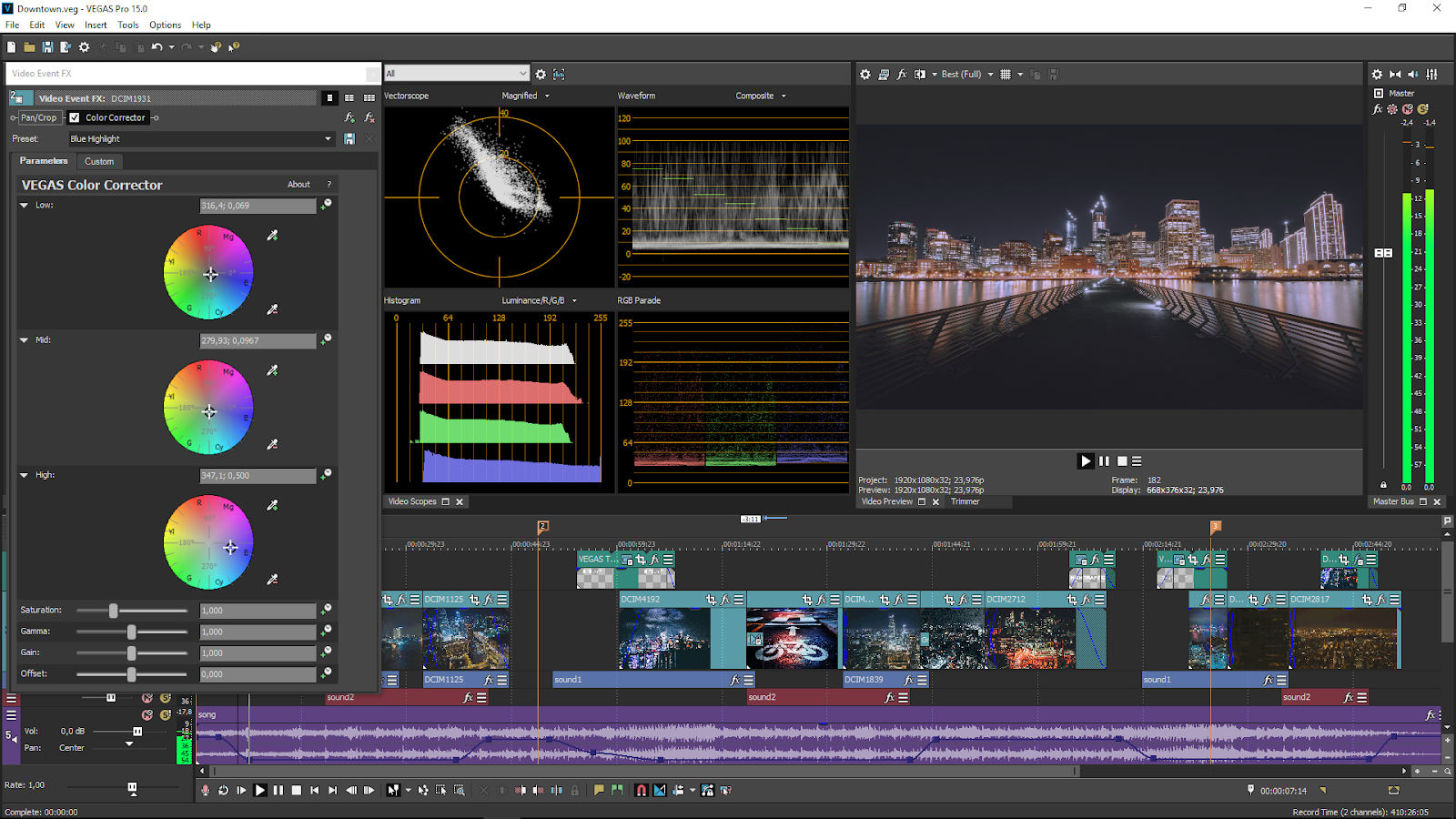Click the animate keyframe toggle next to Saturation
Viewport: 1456px width, 819px height.
click(326, 610)
